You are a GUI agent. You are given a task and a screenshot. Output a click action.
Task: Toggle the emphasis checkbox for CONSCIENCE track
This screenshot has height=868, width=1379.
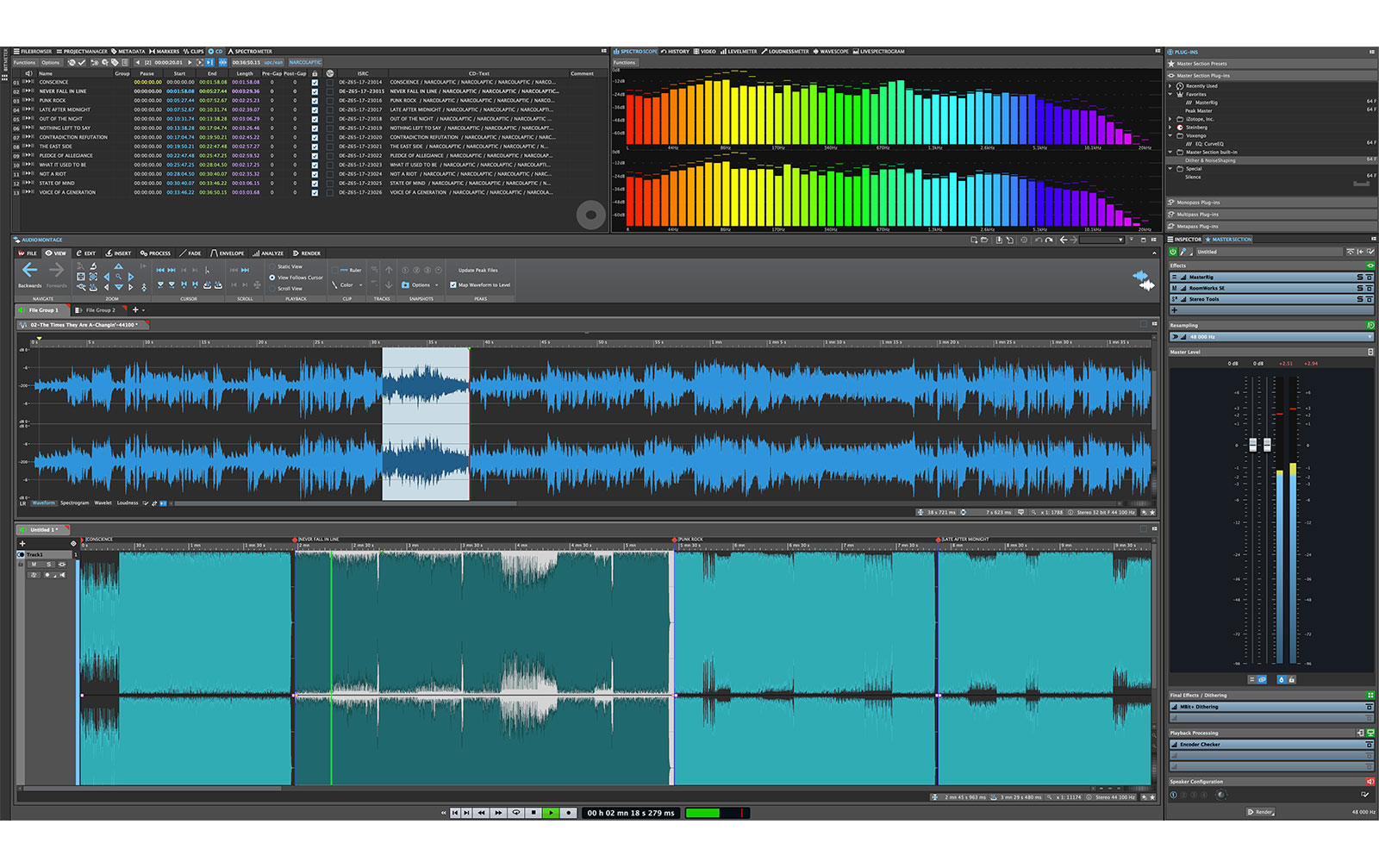(329, 82)
